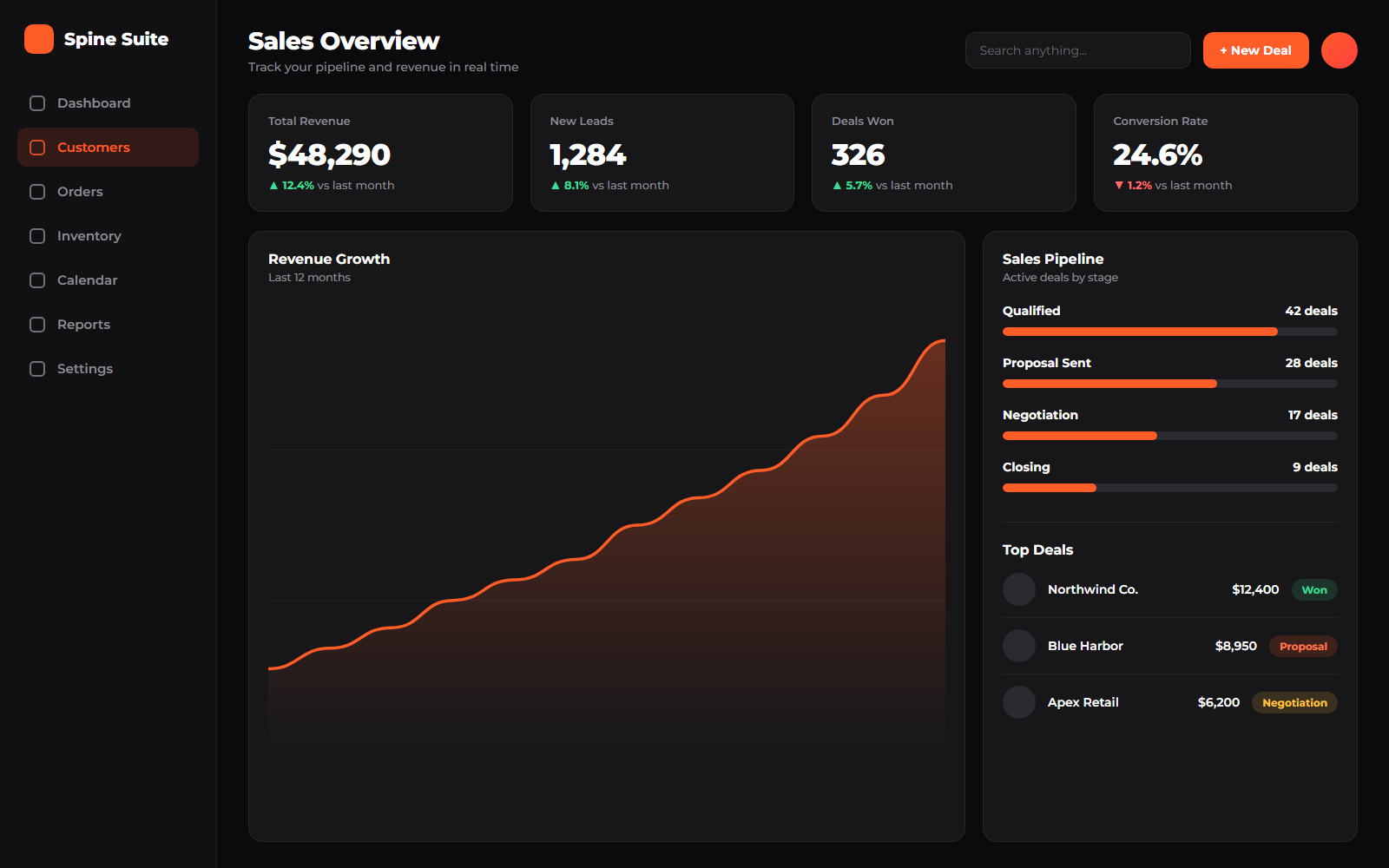Click the $48,290 total revenue value
This screenshot has width=1389, height=868.
click(x=329, y=155)
